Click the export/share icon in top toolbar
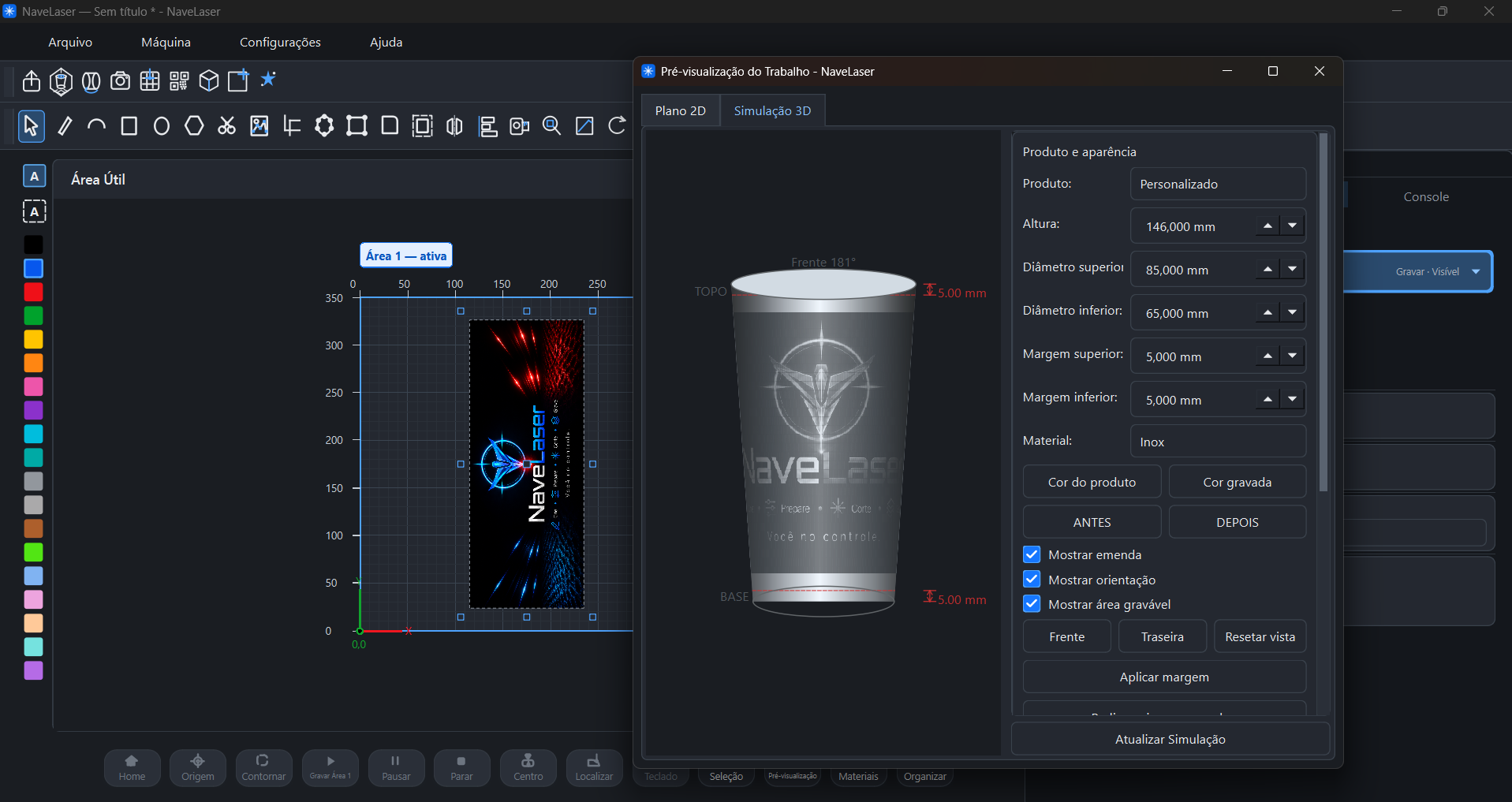1512x802 pixels. click(31, 80)
